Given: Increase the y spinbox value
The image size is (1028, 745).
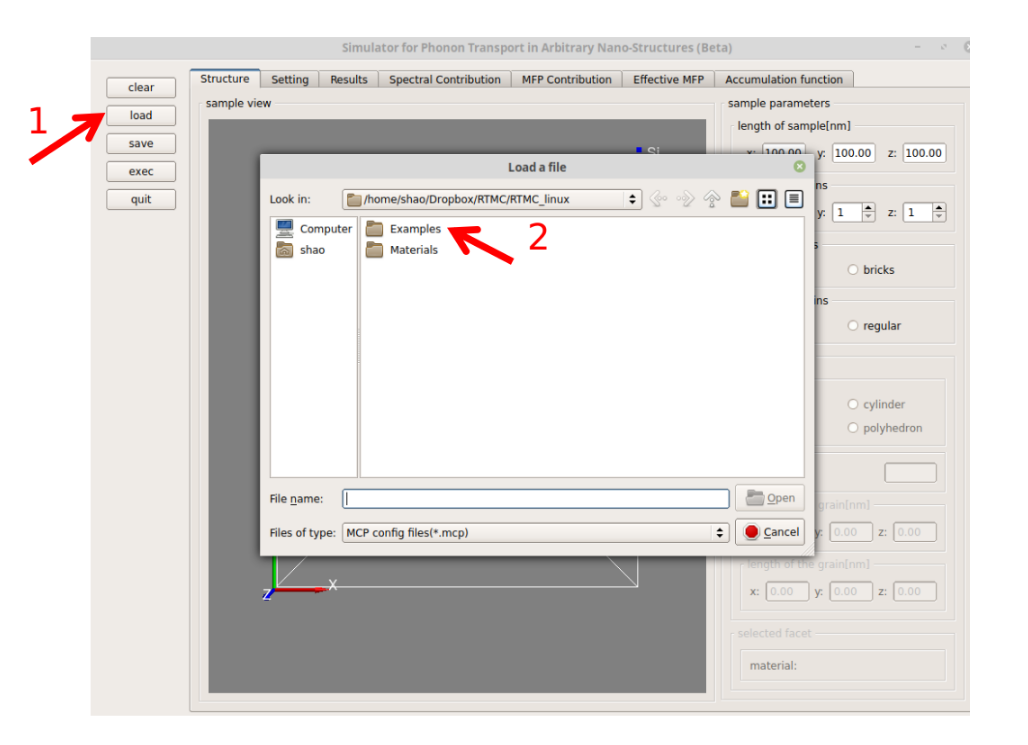Looking at the screenshot, I should (869, 208).
